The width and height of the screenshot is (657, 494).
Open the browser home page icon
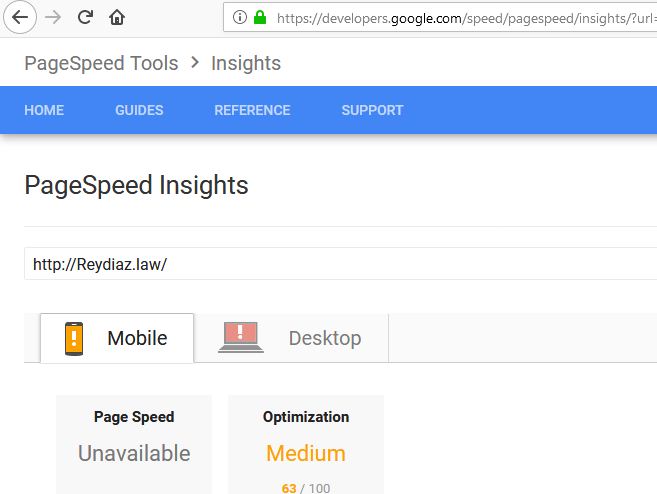click(117, 17)
